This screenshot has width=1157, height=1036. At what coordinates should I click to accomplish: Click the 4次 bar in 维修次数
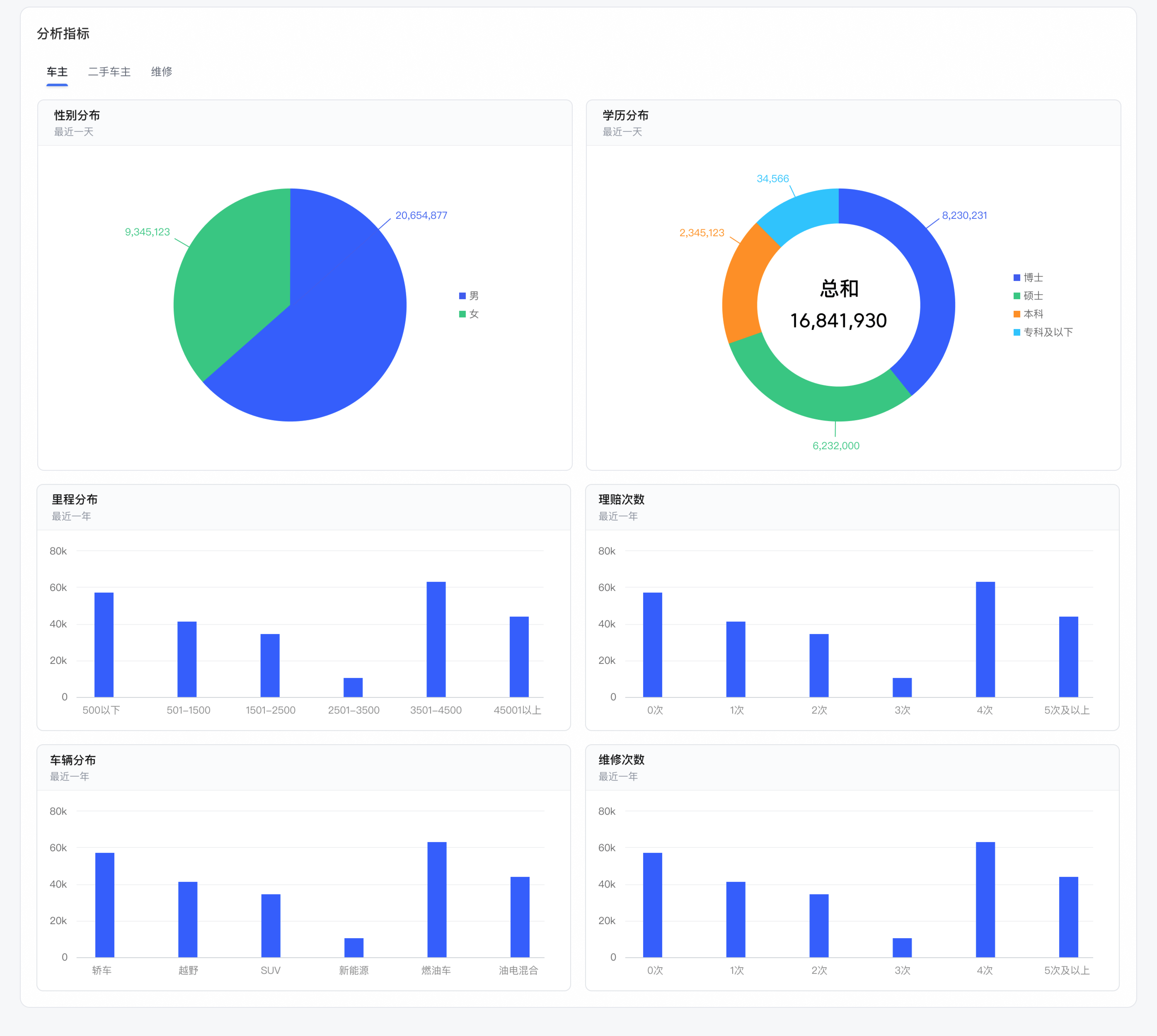click(985, 899)
